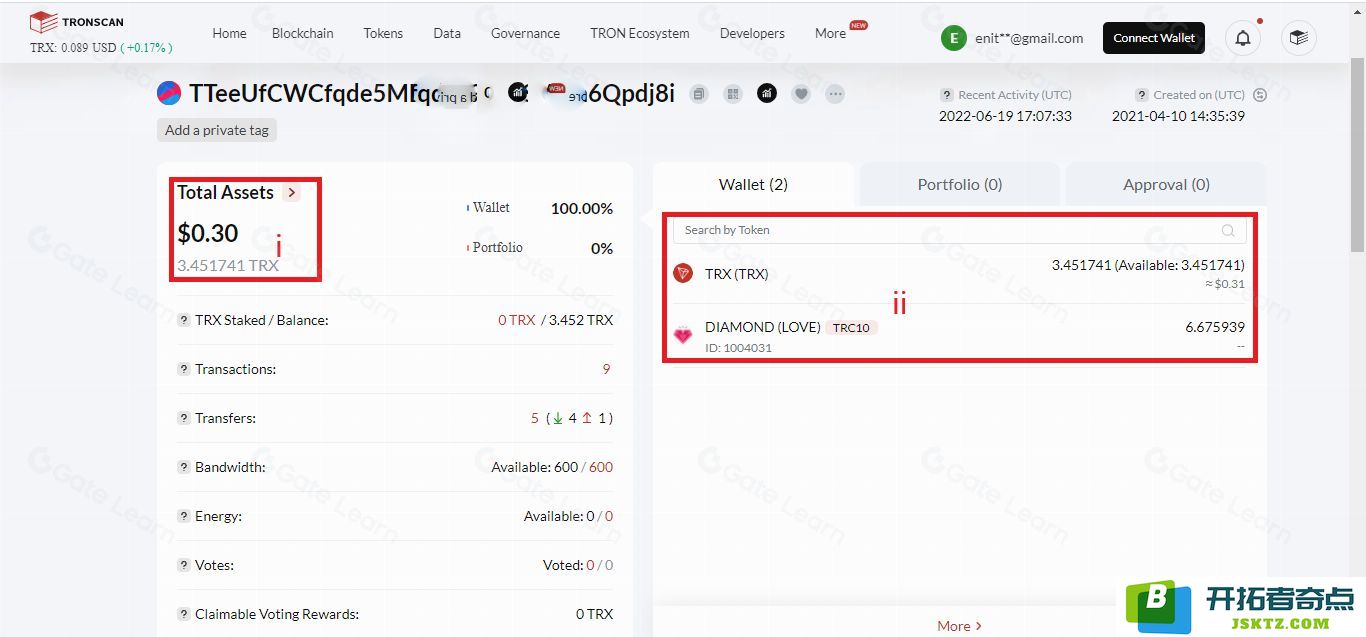Add address to favorites with heart icon
Viewport: 1366px width, 637px height.
point(801,94)
